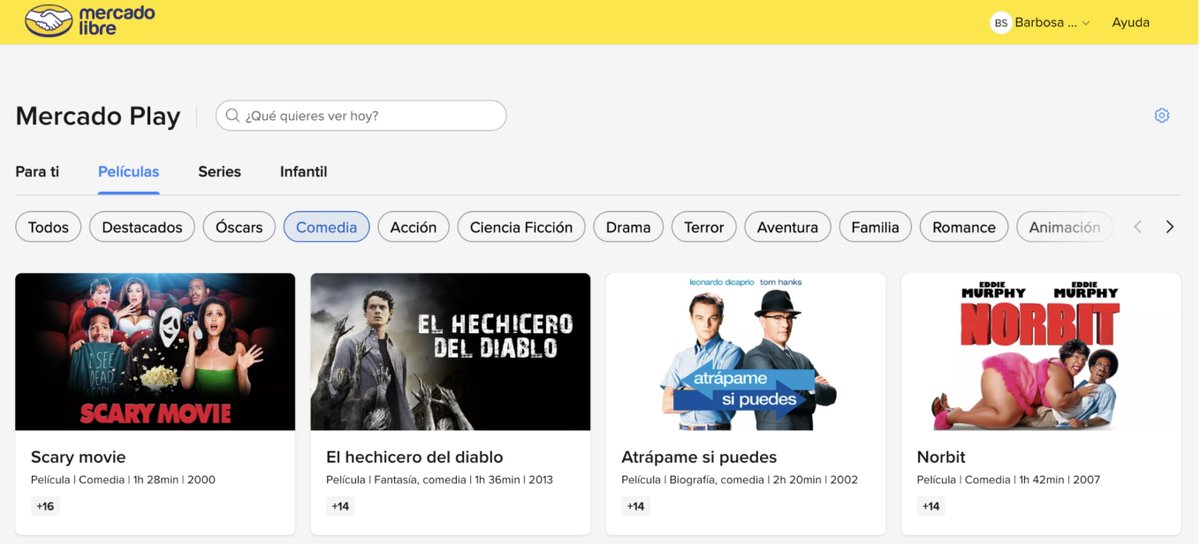
Task: Open the Atrápame si puedes poster
Action: [746, 352]
